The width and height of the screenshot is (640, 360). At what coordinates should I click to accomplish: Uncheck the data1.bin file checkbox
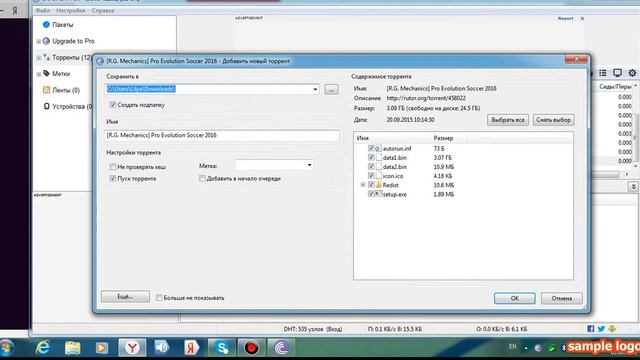pos(371,157)
